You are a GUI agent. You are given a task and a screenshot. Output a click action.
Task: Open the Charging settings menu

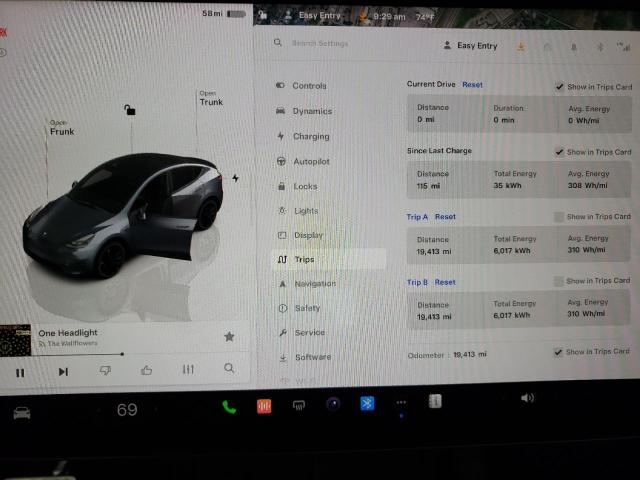(303, 136)
